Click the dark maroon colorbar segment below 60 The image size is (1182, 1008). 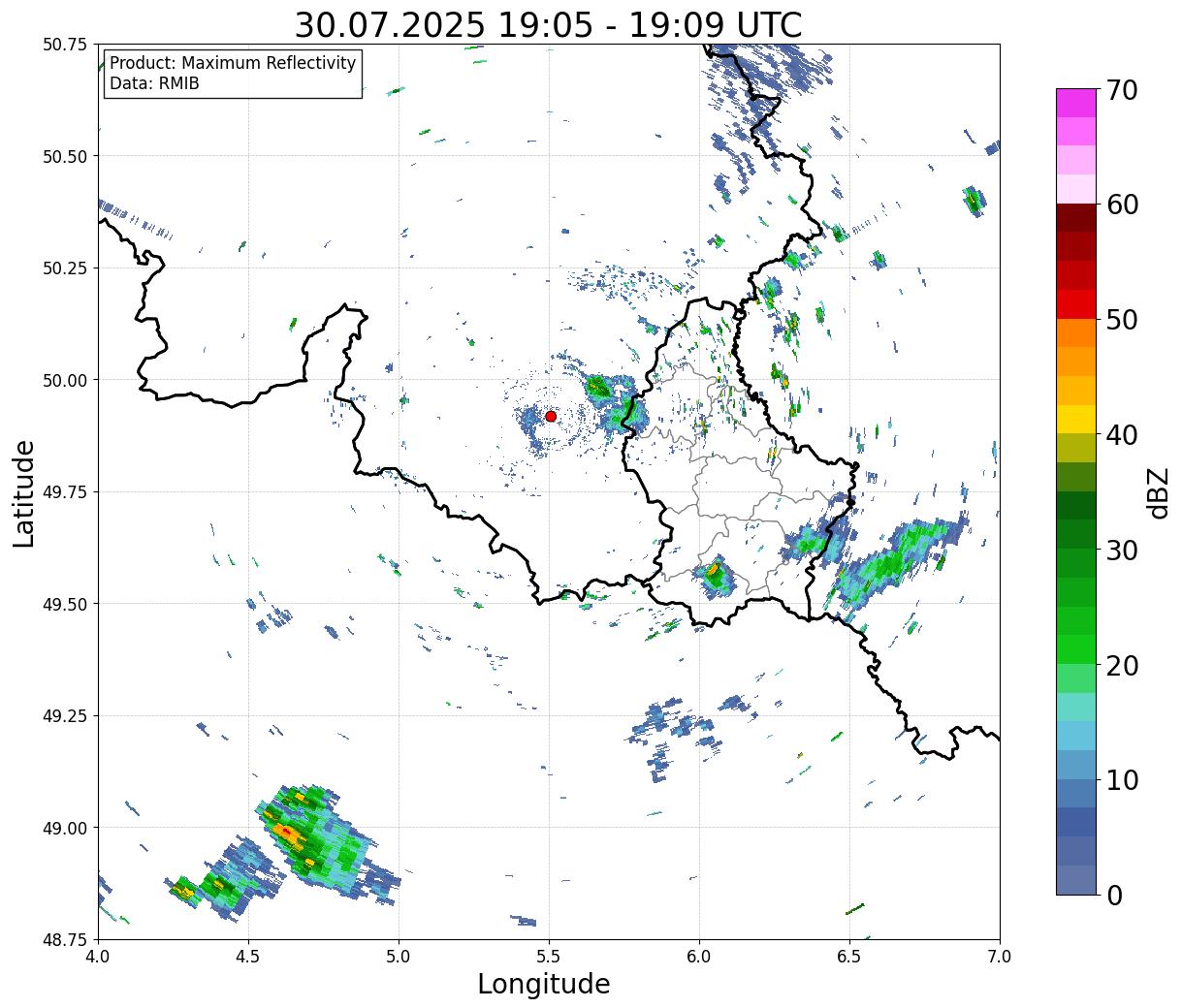coord(1076,218)
